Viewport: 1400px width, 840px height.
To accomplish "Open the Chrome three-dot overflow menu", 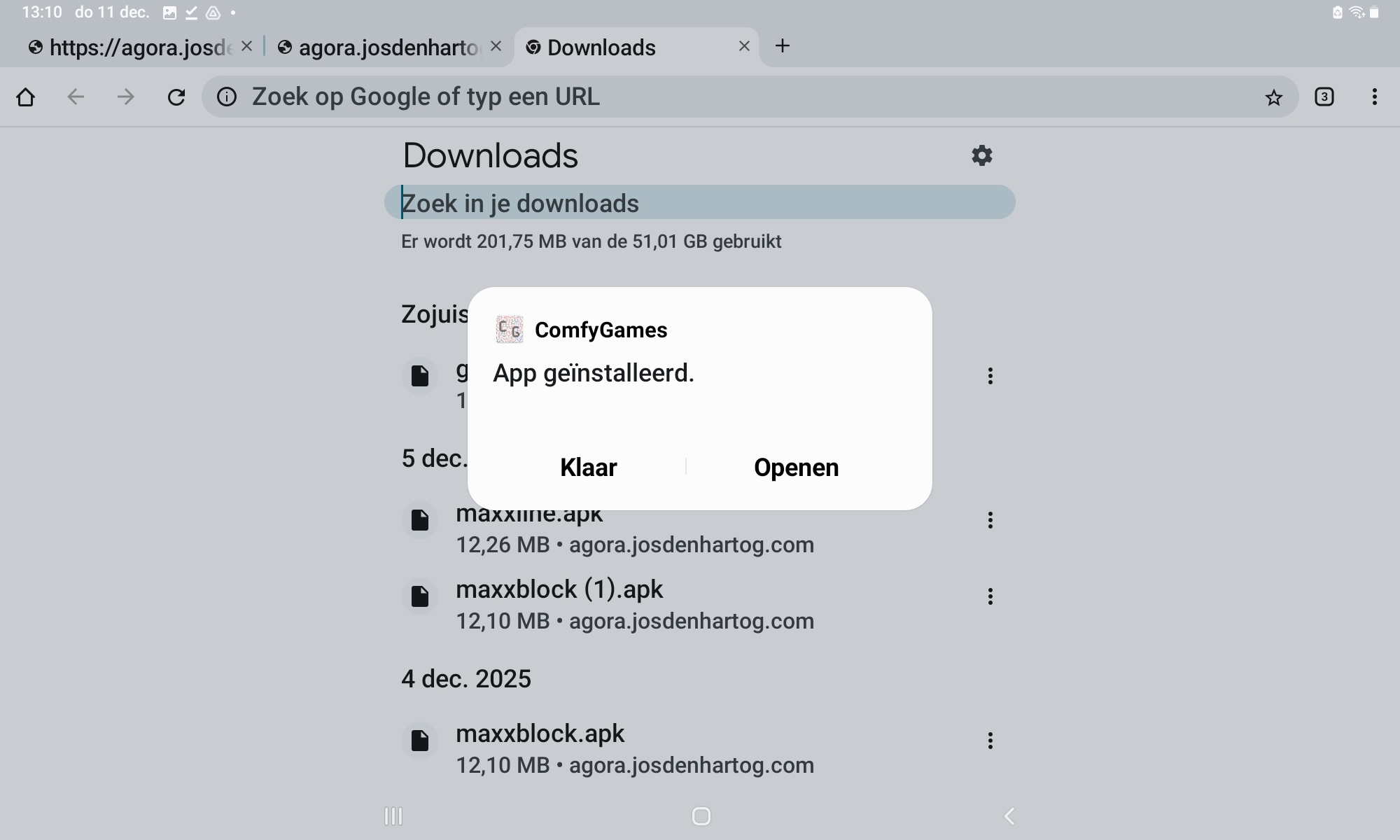I will [x=1374, y=97].
